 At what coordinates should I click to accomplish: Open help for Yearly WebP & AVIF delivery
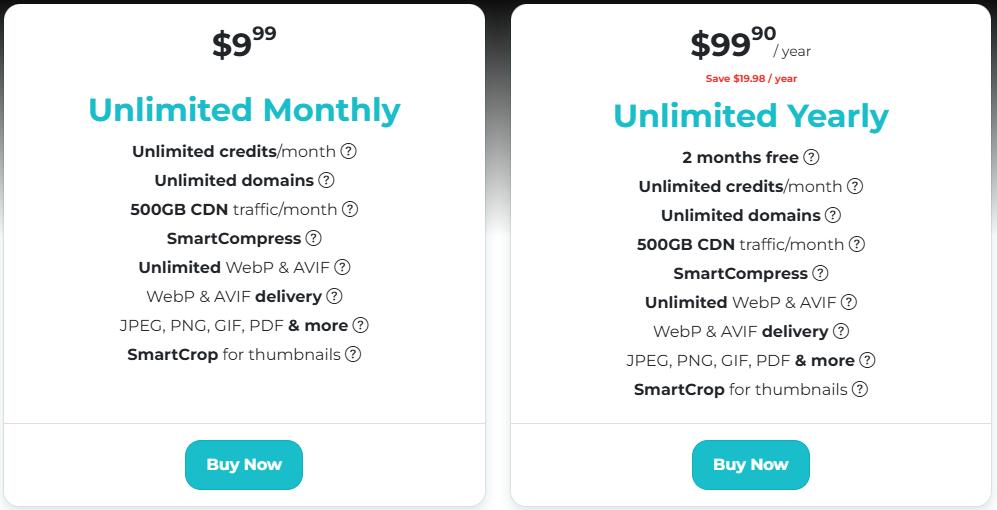(841, 332)
